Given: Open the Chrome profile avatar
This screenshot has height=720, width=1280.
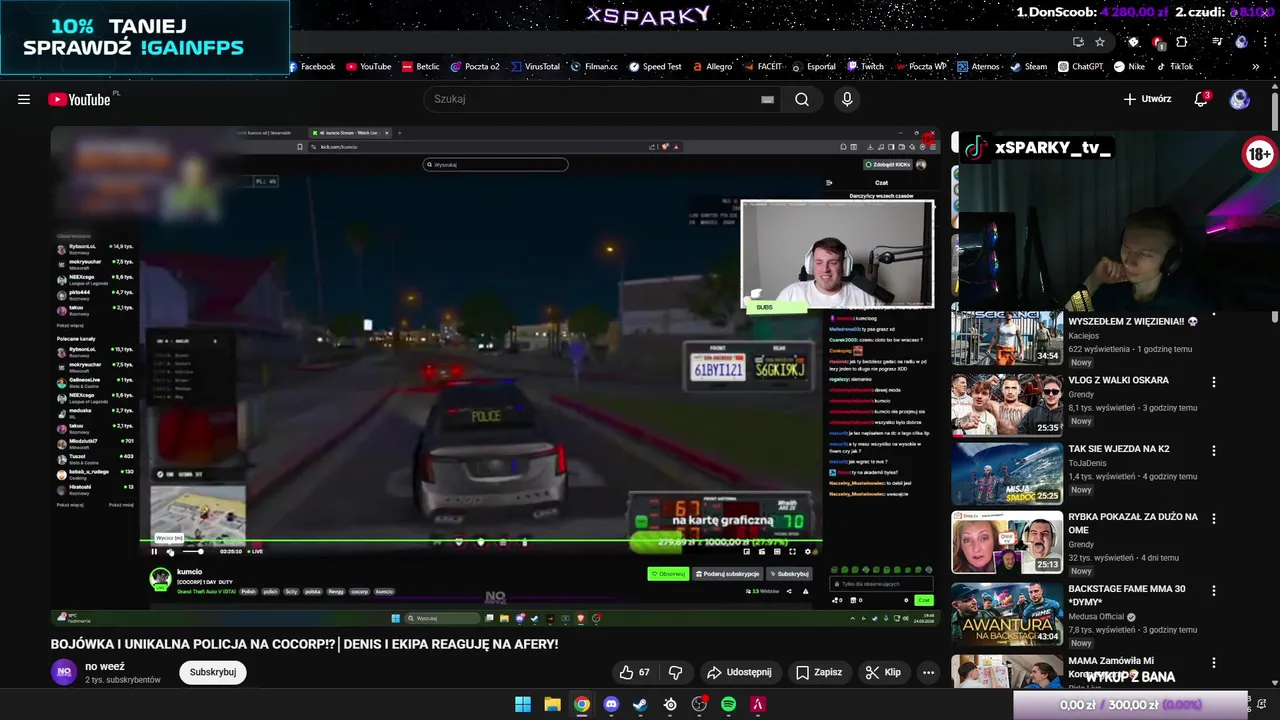Looking at the screenshot, I should coord(1241,42).
